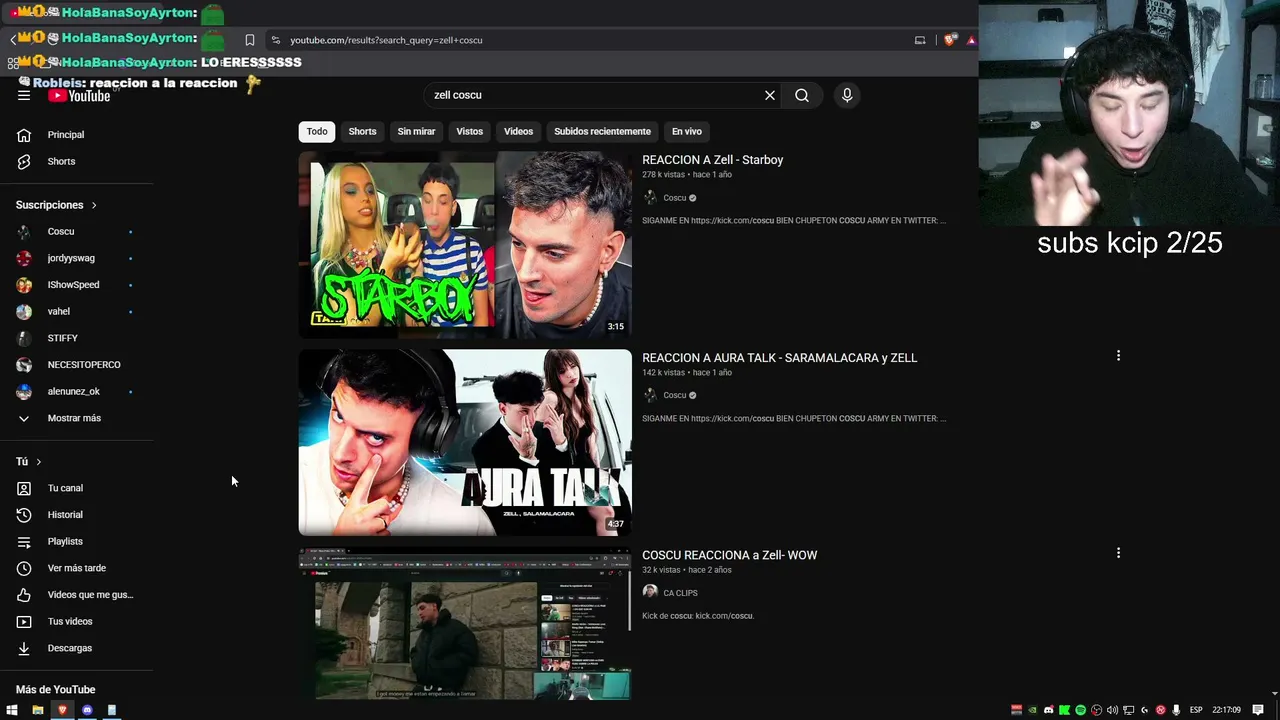The image size is (1280, 720).
Task: Open three-dot menu for AURA TALK video
Action: 1118,355
